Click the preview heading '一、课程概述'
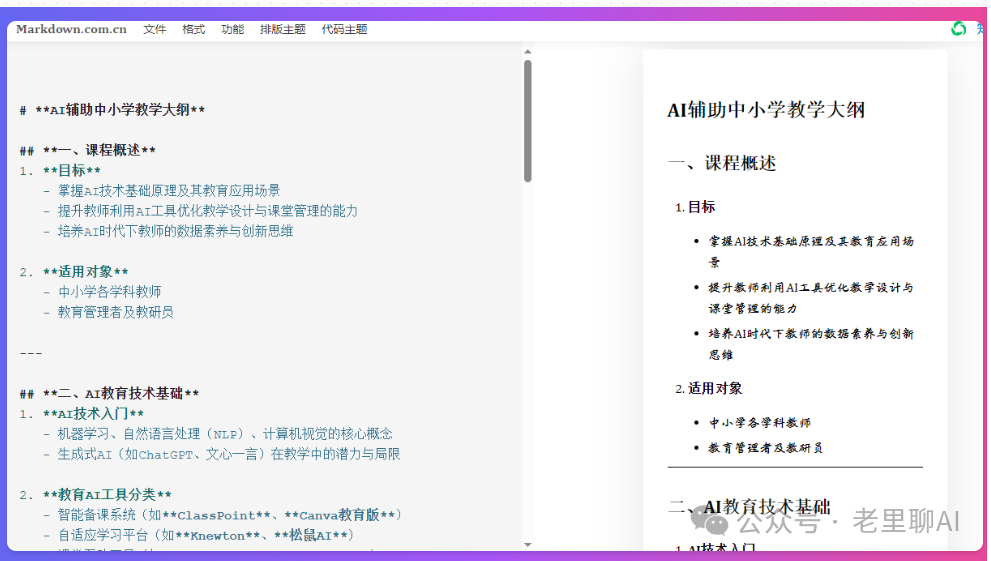 (x=722, y=163)
